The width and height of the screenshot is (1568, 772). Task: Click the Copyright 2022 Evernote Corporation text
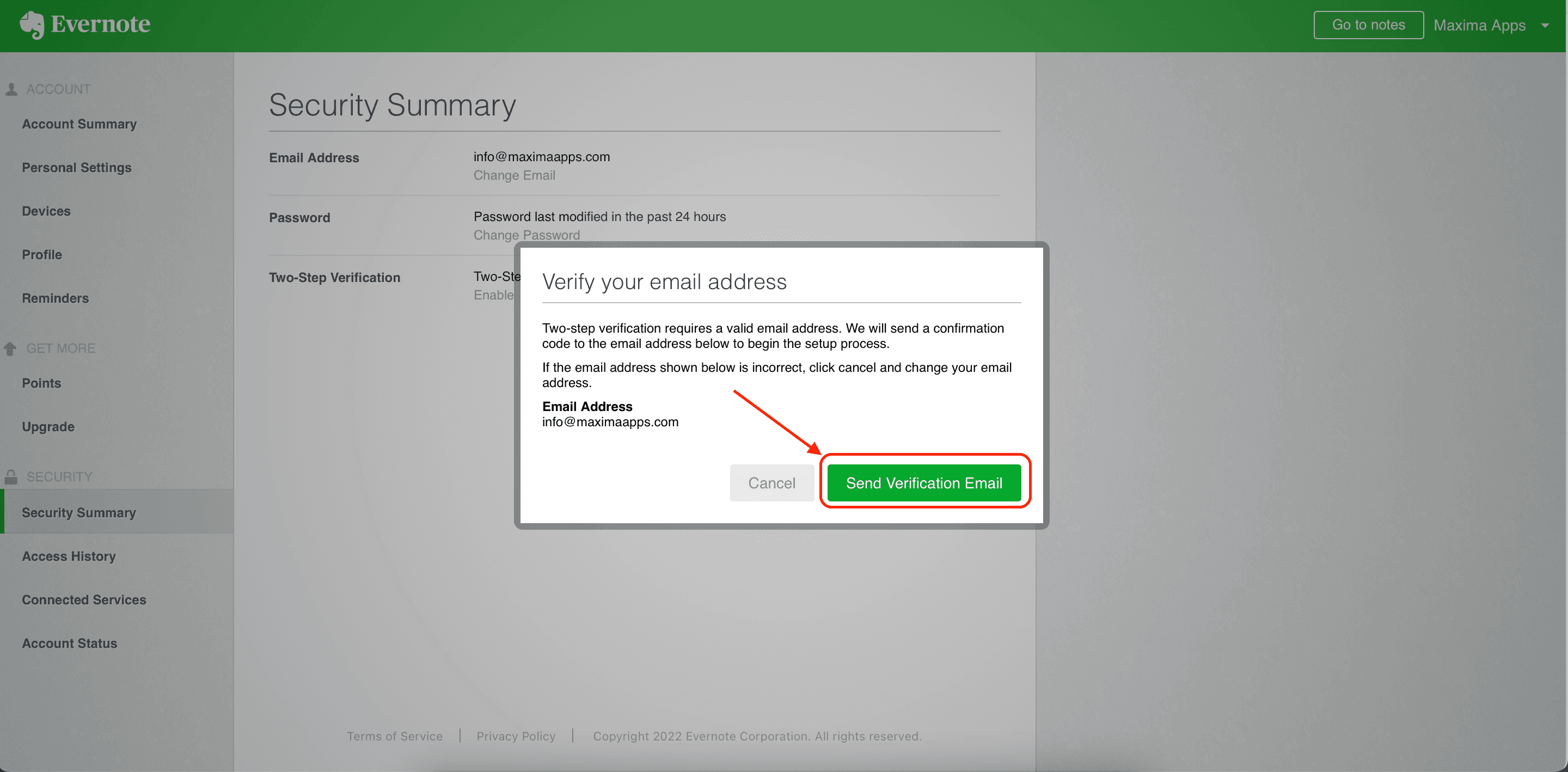757,736
